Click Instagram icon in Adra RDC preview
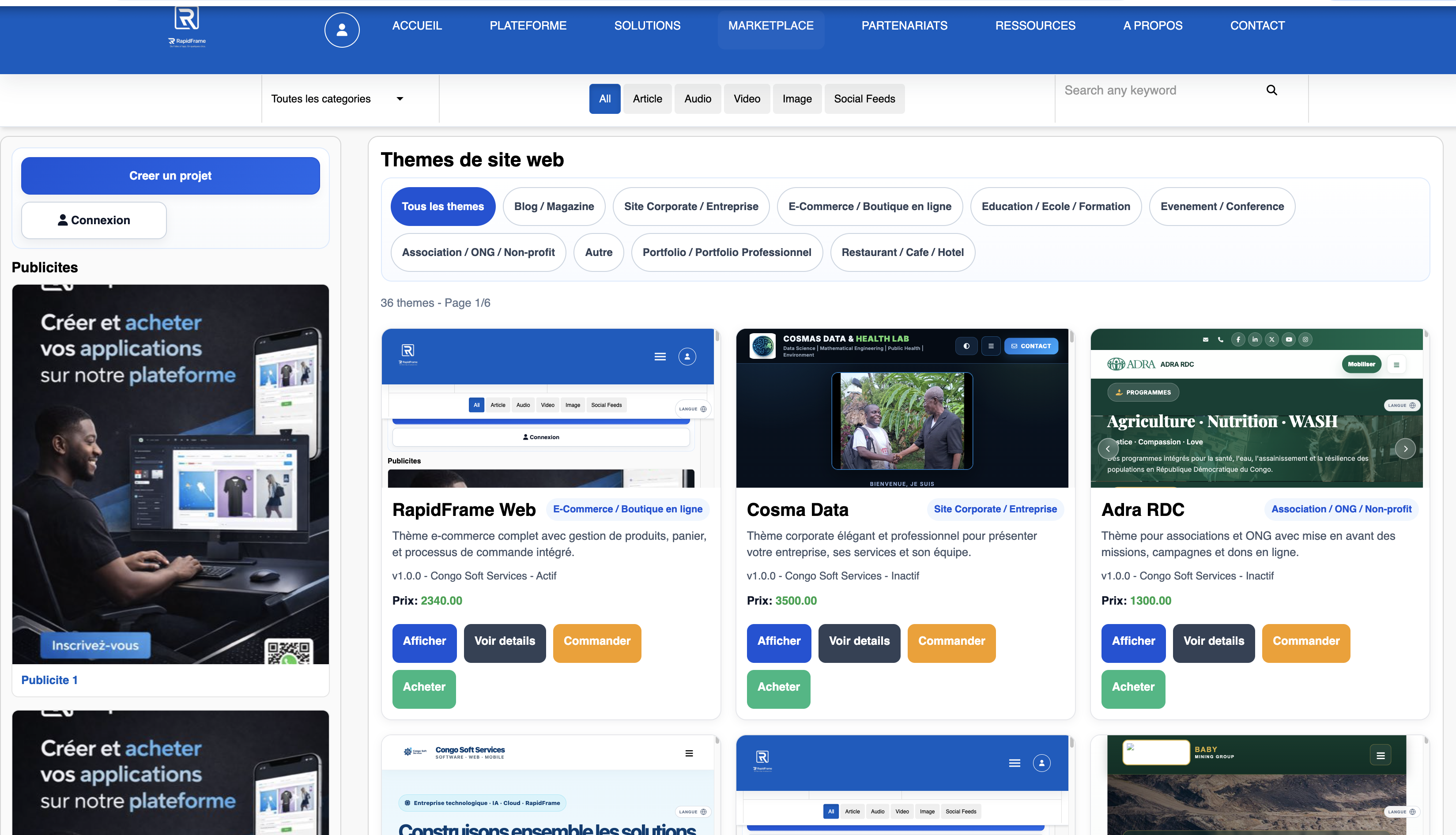This screenshot has width=1456, height=835. (x=1305, y=339)
